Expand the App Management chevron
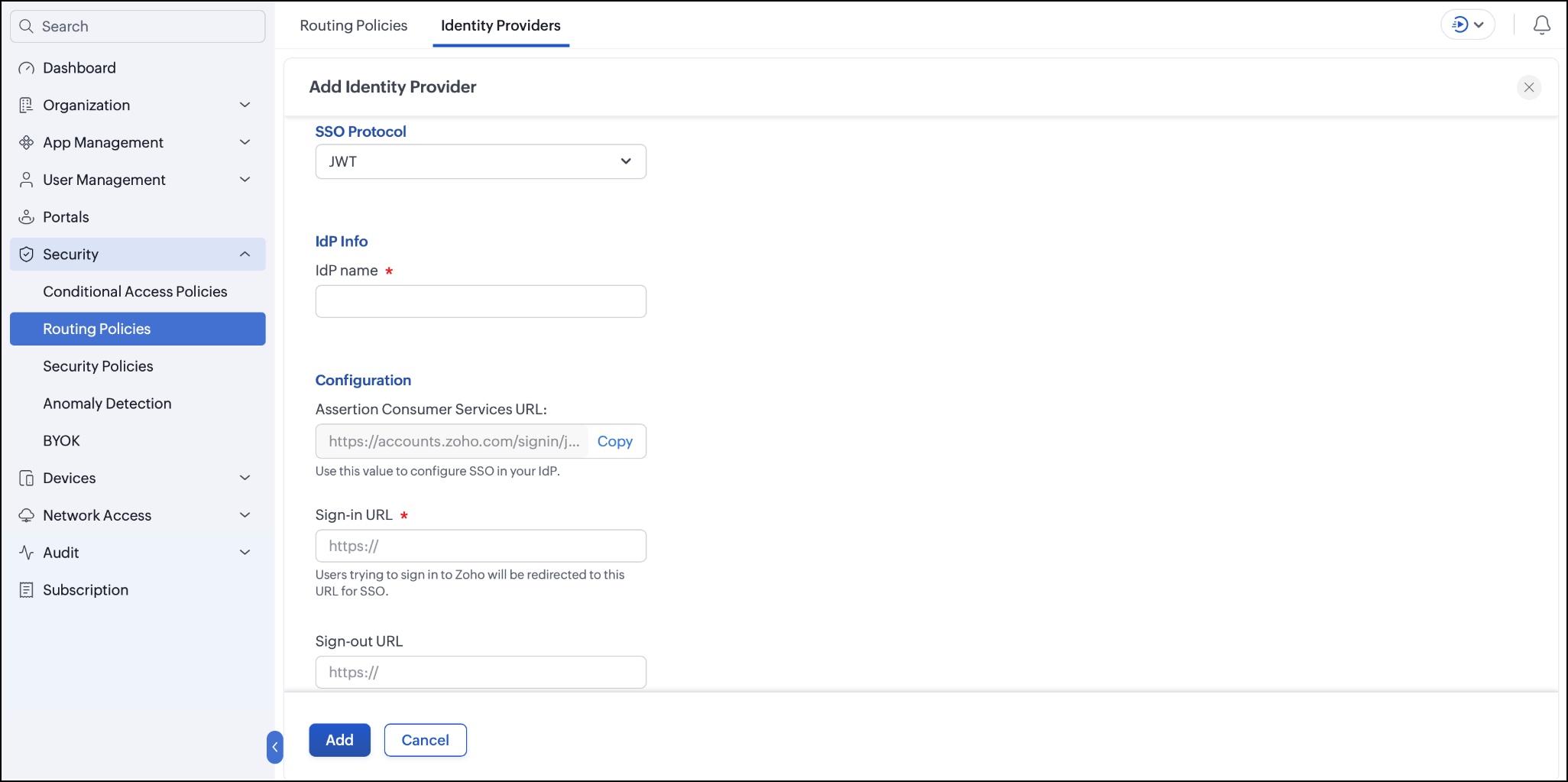Screen dimensions: 1568x782 245,142
